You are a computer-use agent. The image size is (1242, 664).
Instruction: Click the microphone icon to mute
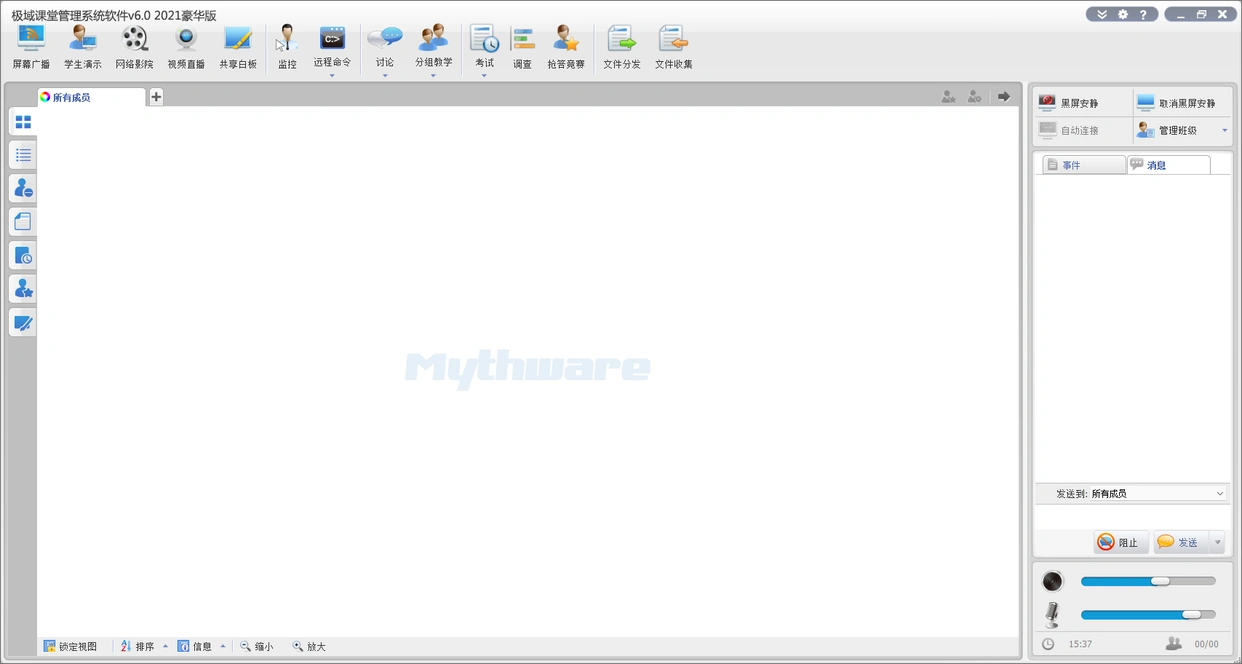pos(1052,614)
